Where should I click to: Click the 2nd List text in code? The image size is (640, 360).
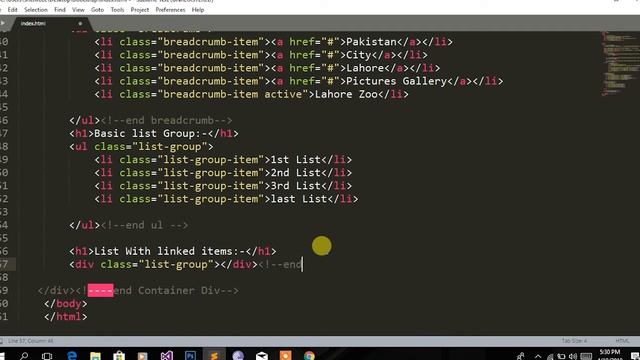[296, 173]
